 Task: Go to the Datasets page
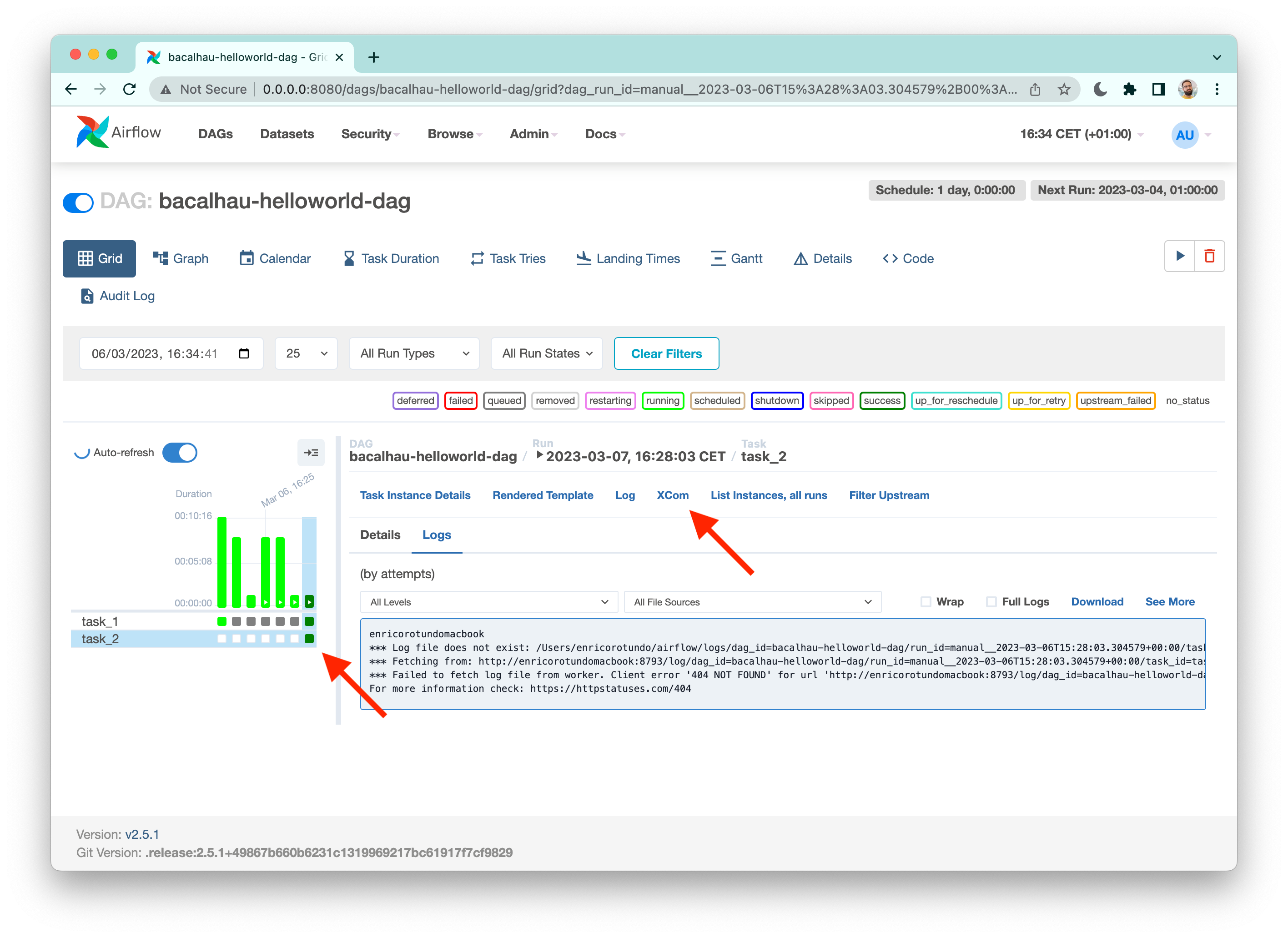(x=287, y=134)
